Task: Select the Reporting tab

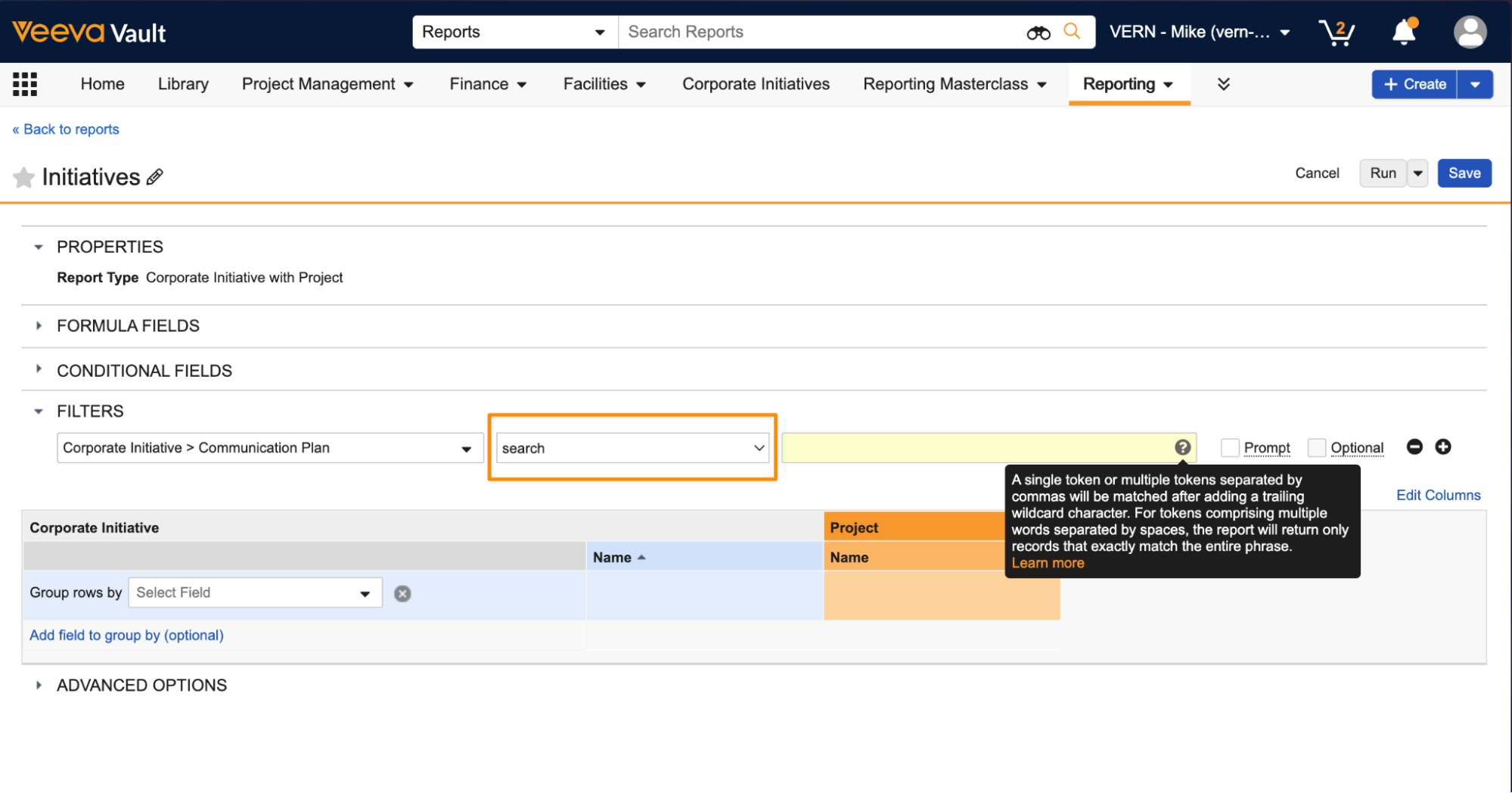Action: [1128, 84]
